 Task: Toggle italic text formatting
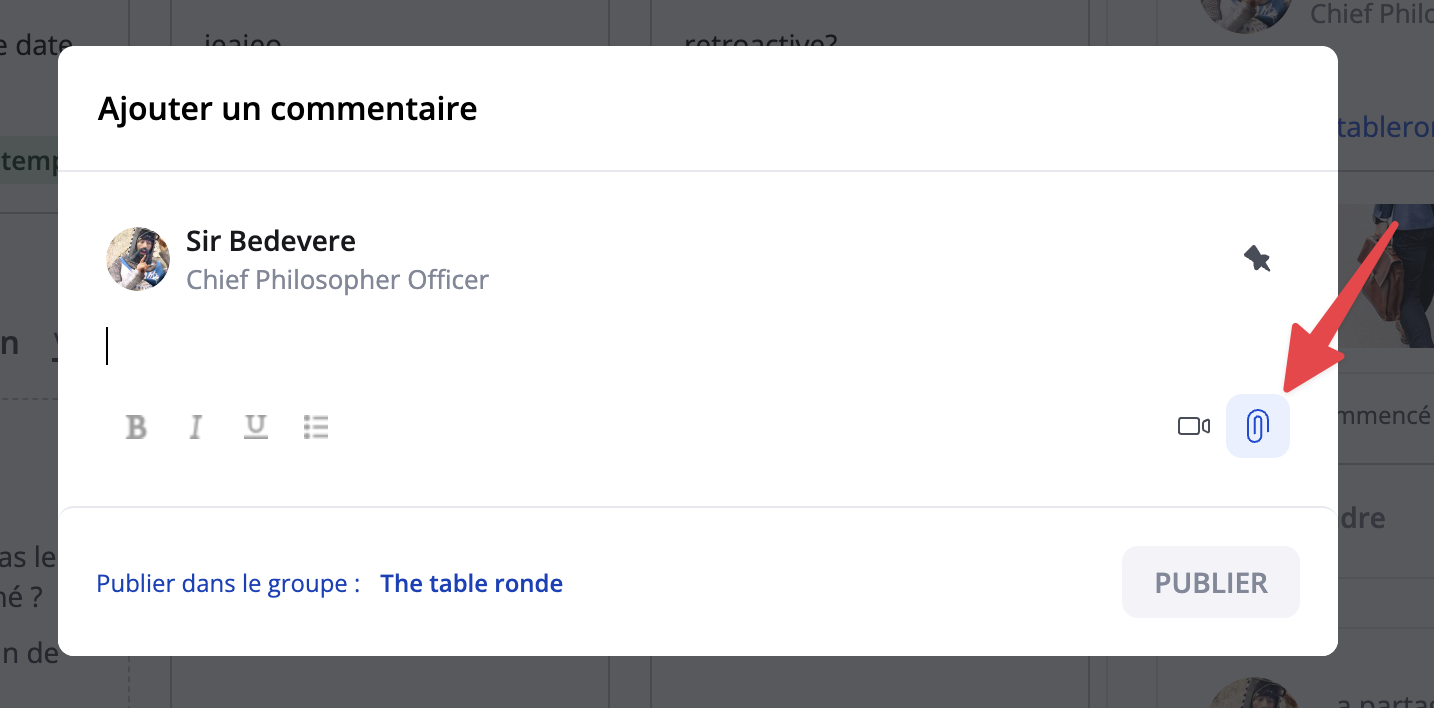(196, 427)
